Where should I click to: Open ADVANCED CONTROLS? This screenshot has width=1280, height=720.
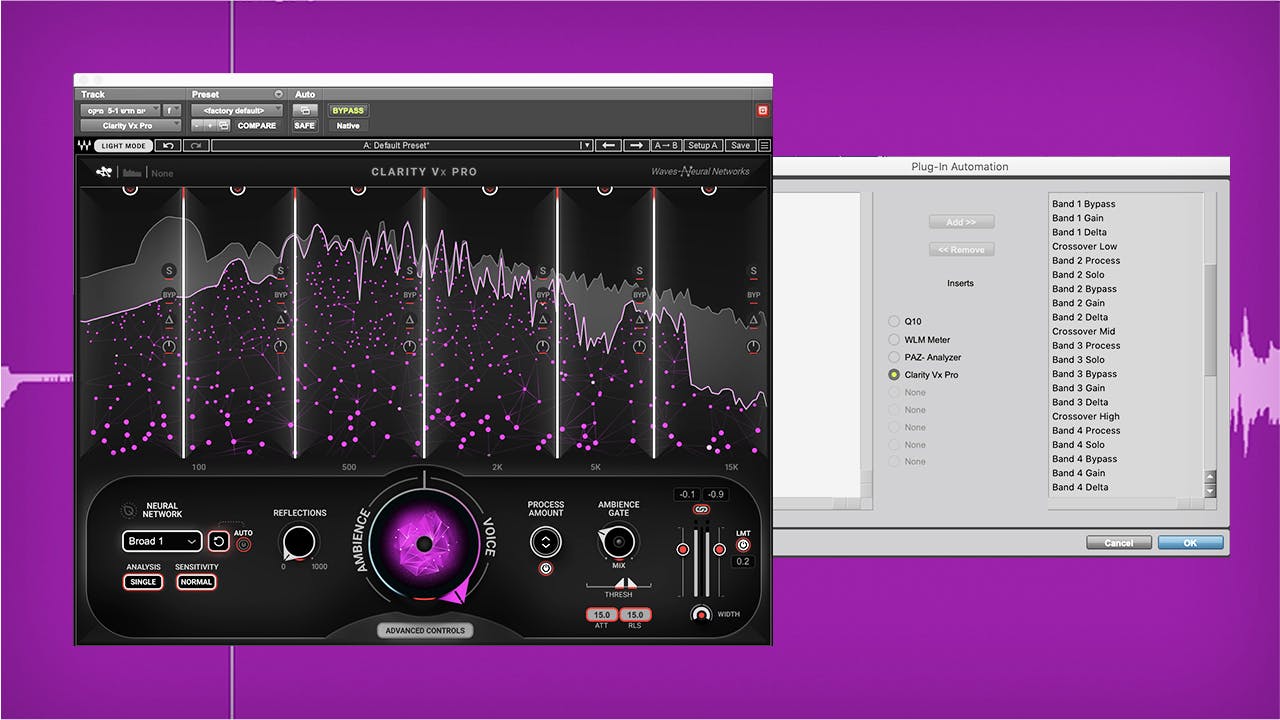[425, 631]
